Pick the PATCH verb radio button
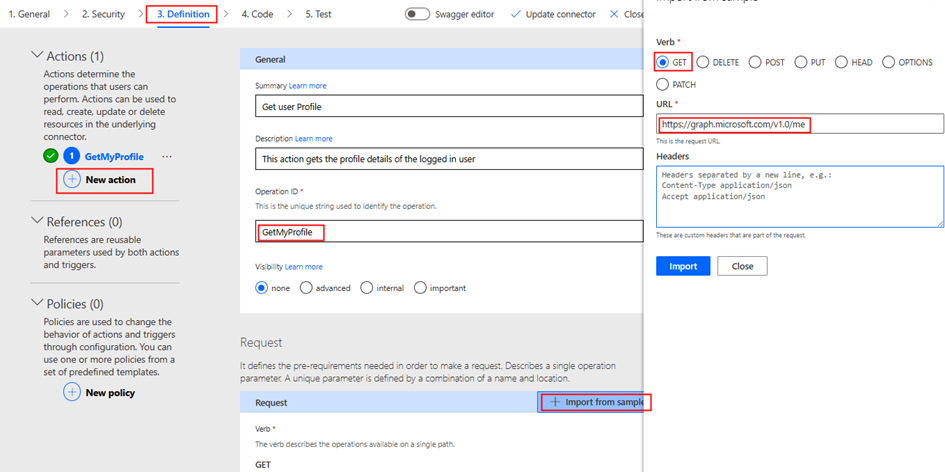The height and width of the screenshot is (472, 945). click(x=663, y=84)
